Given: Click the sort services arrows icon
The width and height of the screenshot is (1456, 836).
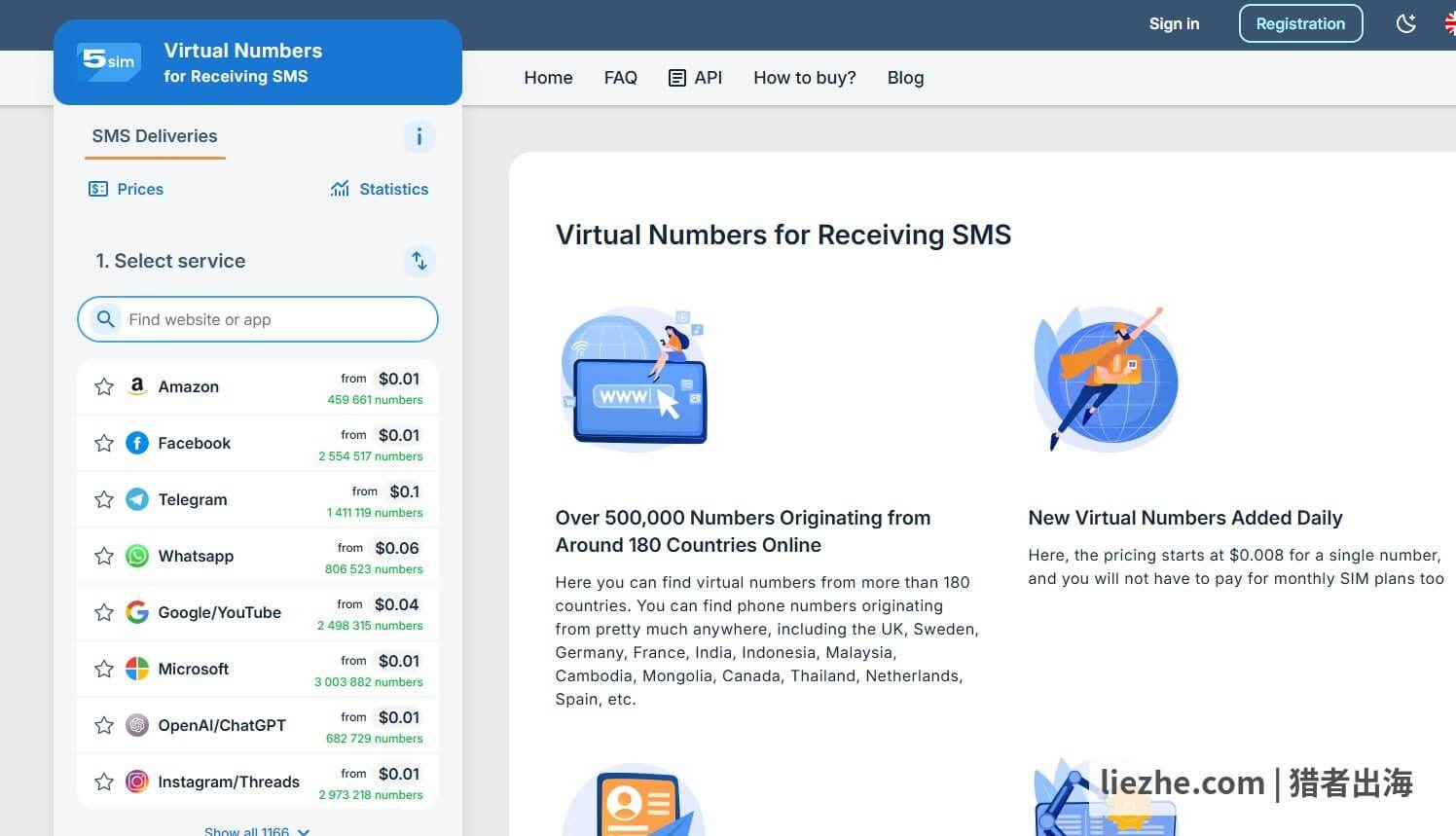Looking at the screenshot, I should (x=419, y=261).
